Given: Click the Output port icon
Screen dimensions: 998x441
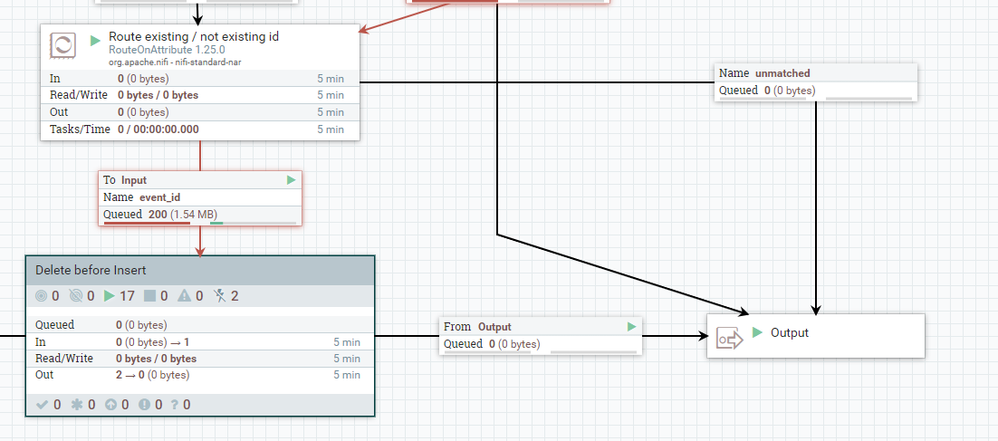Looking at the screenshot, I should pos(729,339).
